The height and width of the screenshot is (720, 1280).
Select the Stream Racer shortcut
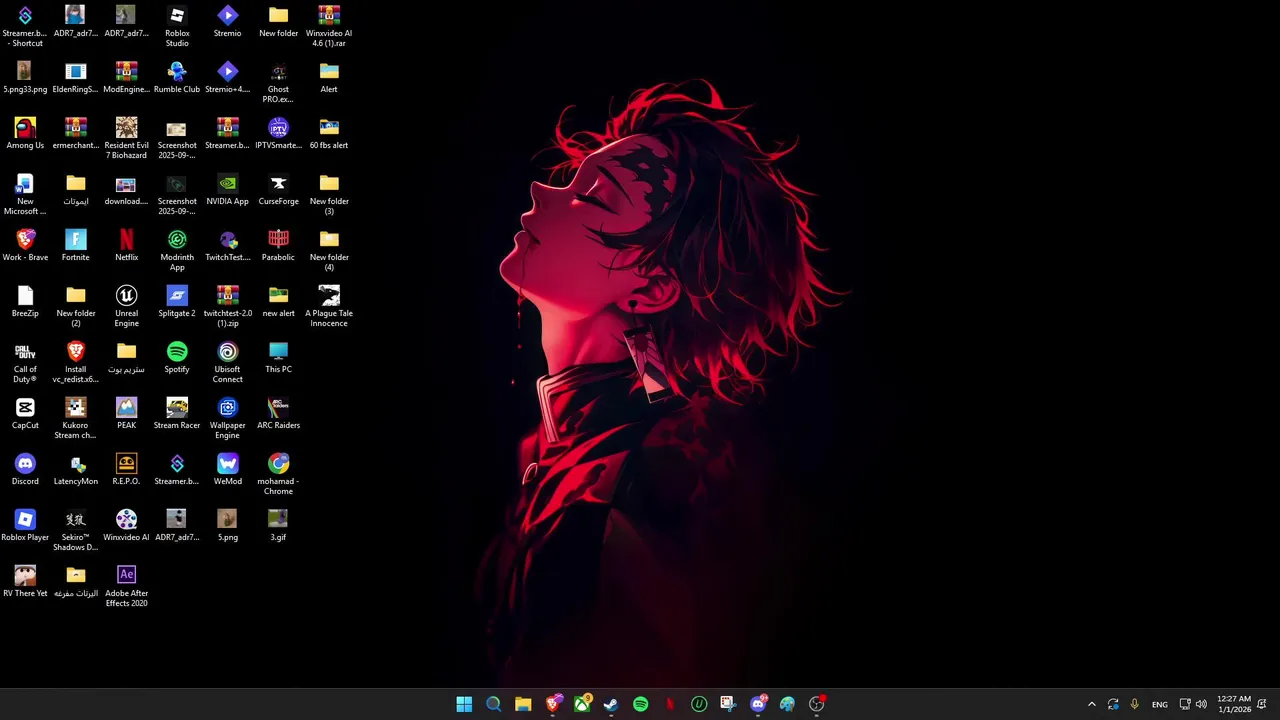click(x=177, y=413)
